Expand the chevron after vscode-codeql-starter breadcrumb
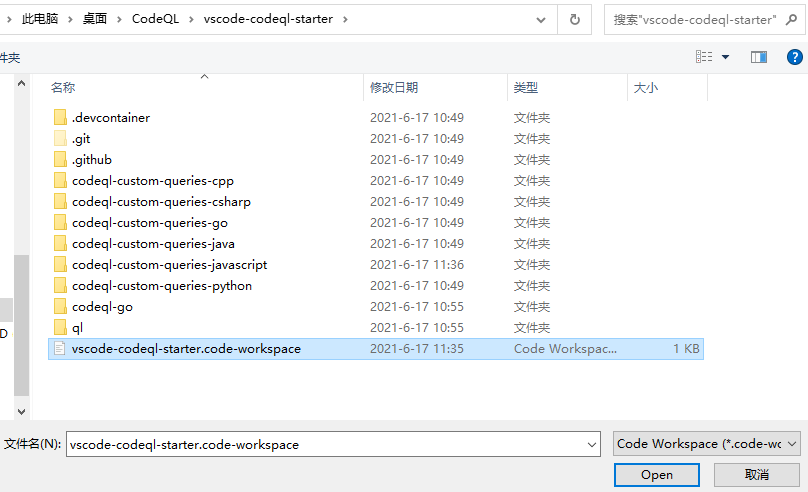Screen dimensions: 808x492 point(345,20)
